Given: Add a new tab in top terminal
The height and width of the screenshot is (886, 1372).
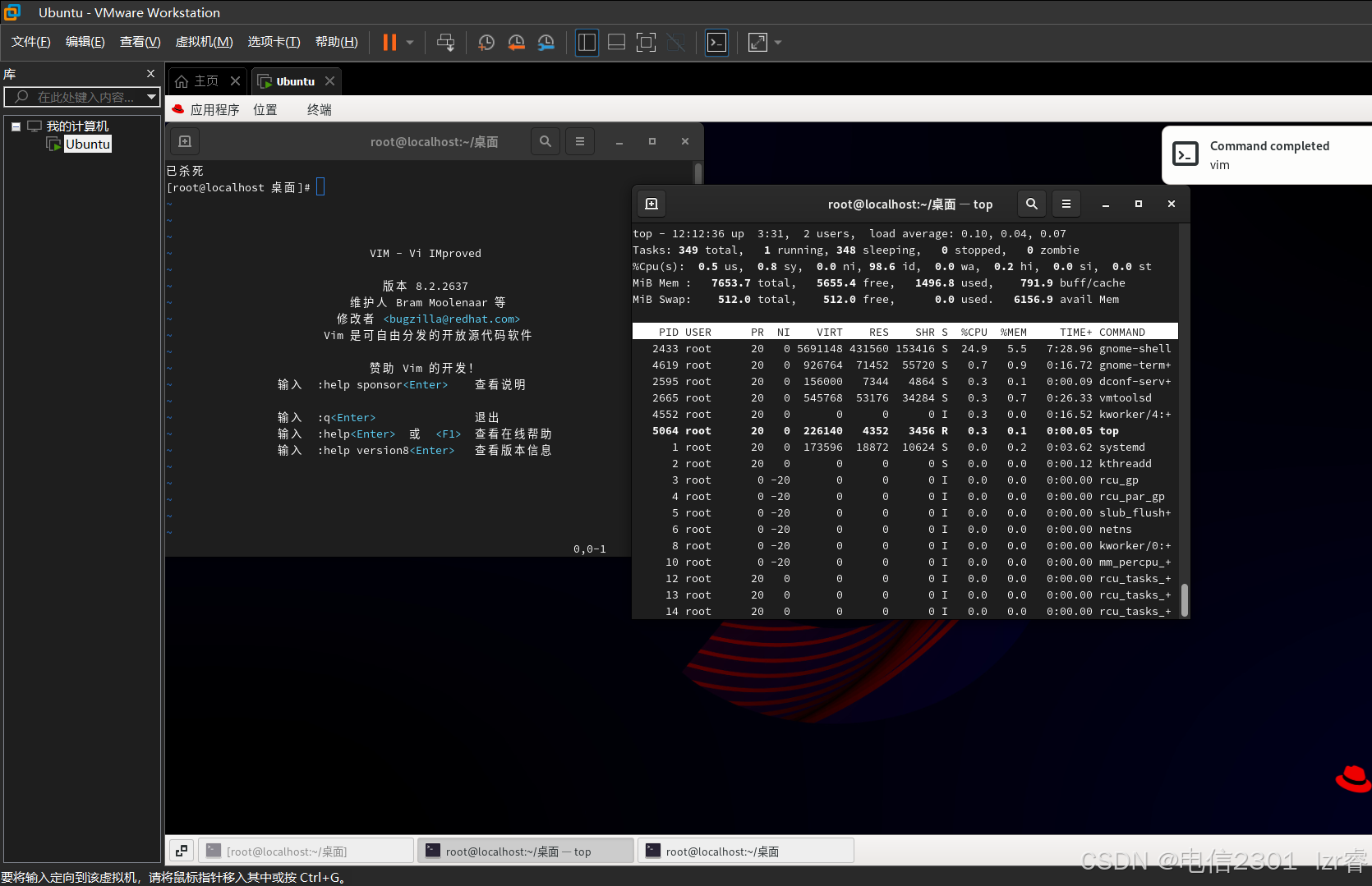Looking at the screenshot, I should click(x=651, y=204).
